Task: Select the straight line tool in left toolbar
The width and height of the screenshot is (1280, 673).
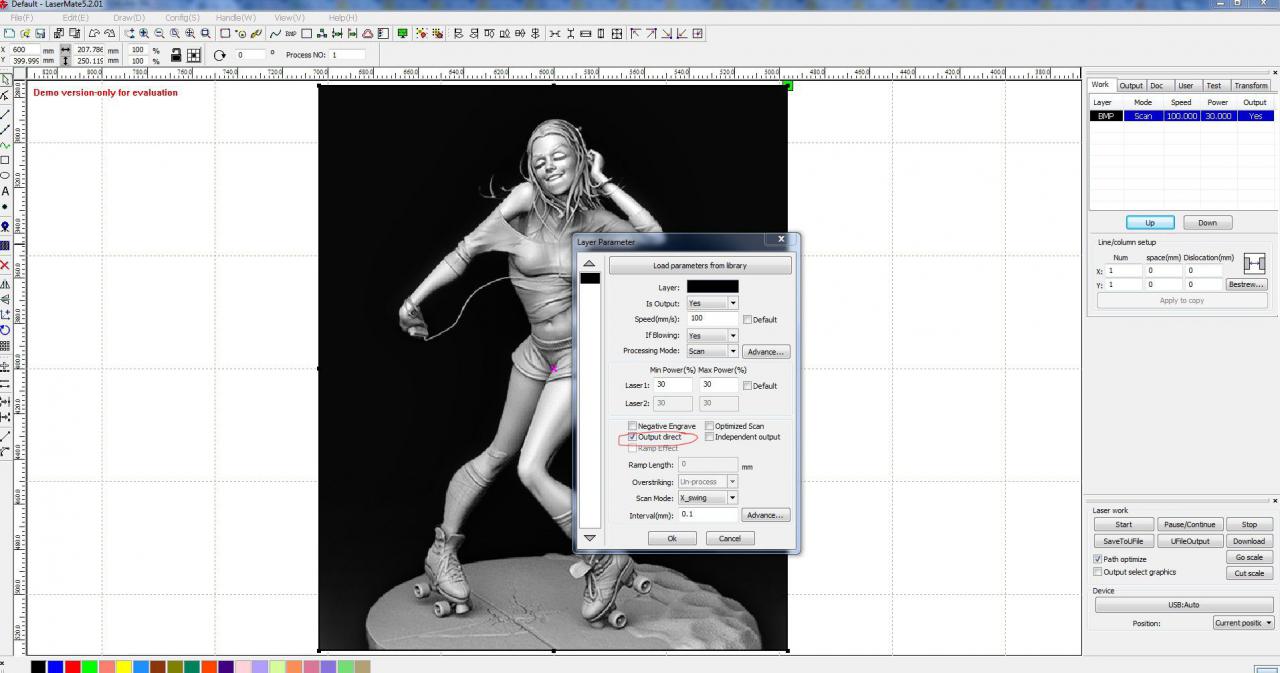Action: tap(5, 114)
